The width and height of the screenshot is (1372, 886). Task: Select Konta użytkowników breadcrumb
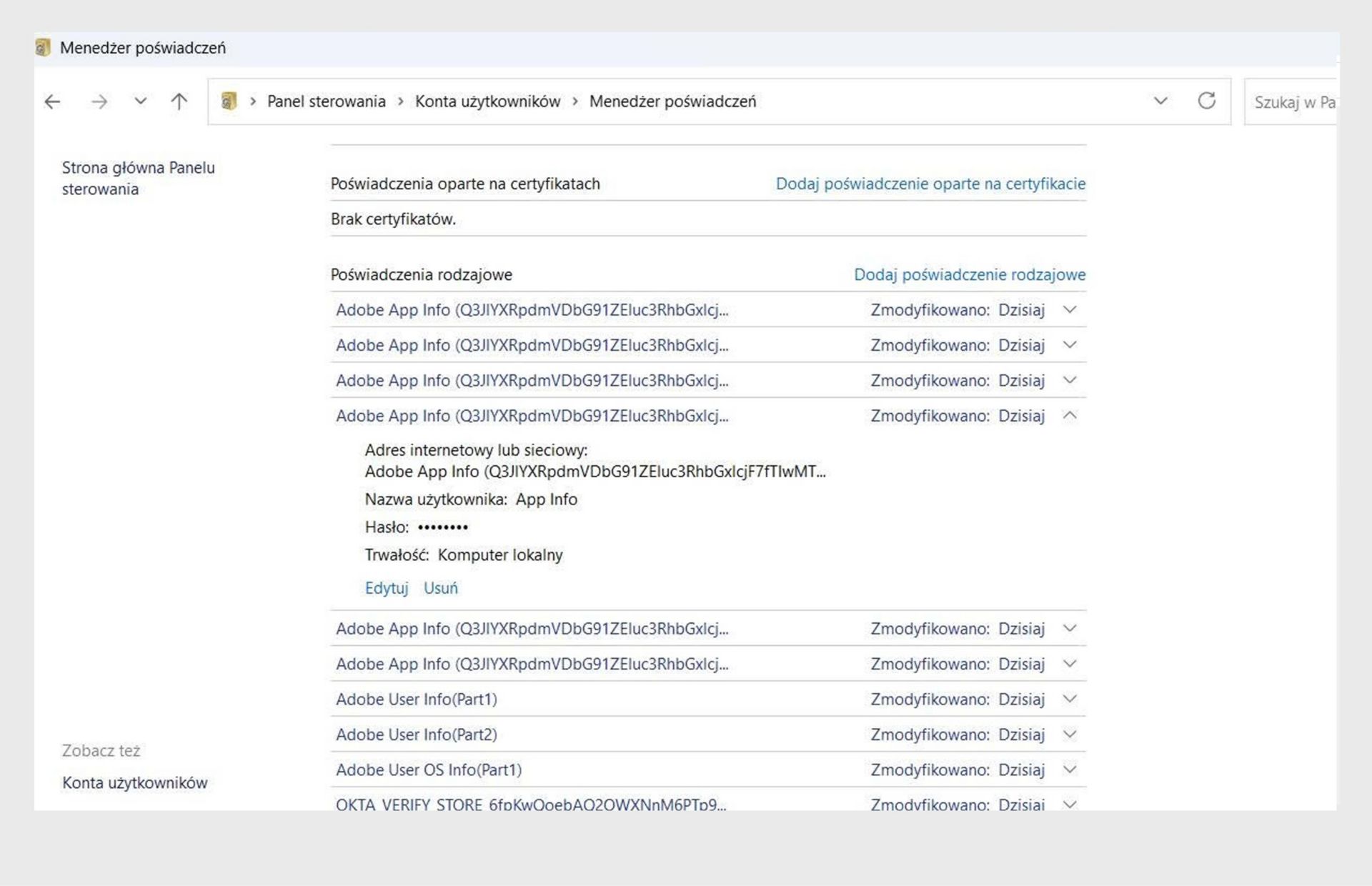pyautogui.click(x=487, y=101)
